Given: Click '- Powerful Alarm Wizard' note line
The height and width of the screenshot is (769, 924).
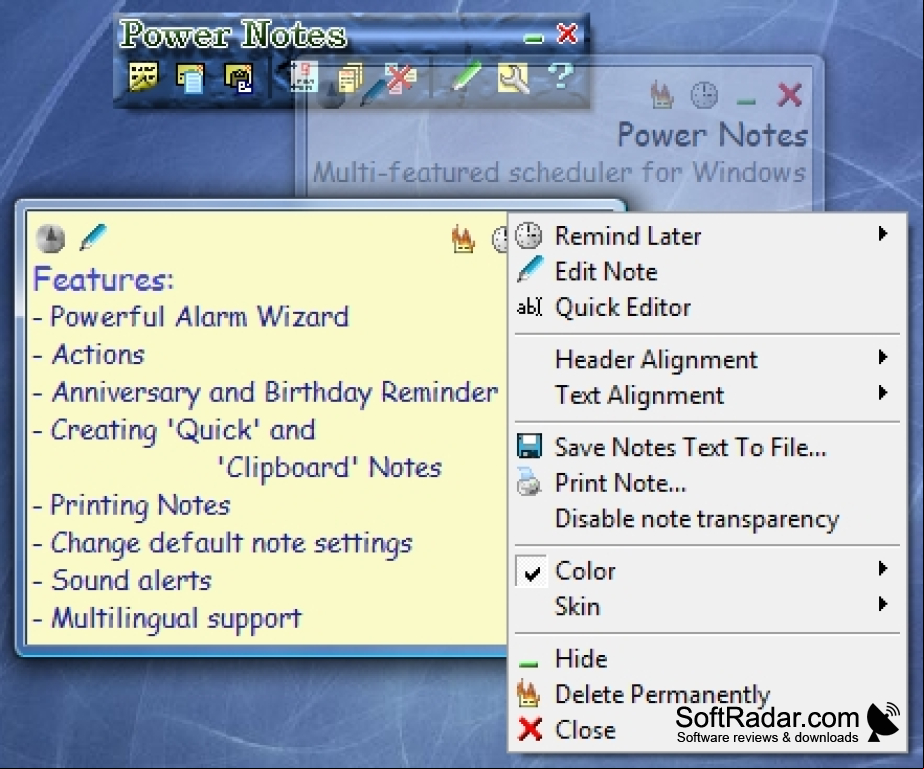Looking at the screenshot, I should 191,316.
